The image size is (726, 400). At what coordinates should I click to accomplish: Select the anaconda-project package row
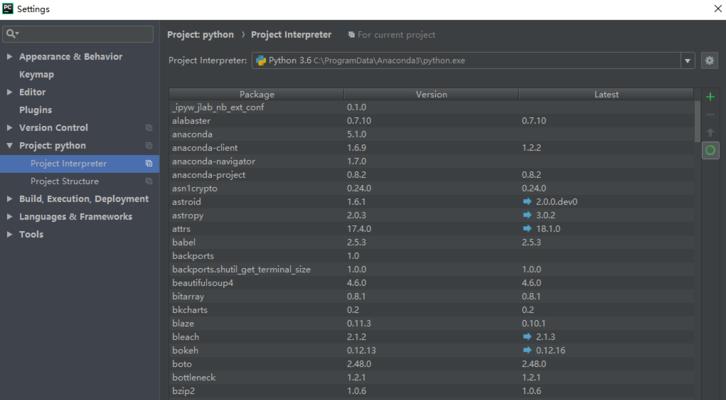pos(432,175)
